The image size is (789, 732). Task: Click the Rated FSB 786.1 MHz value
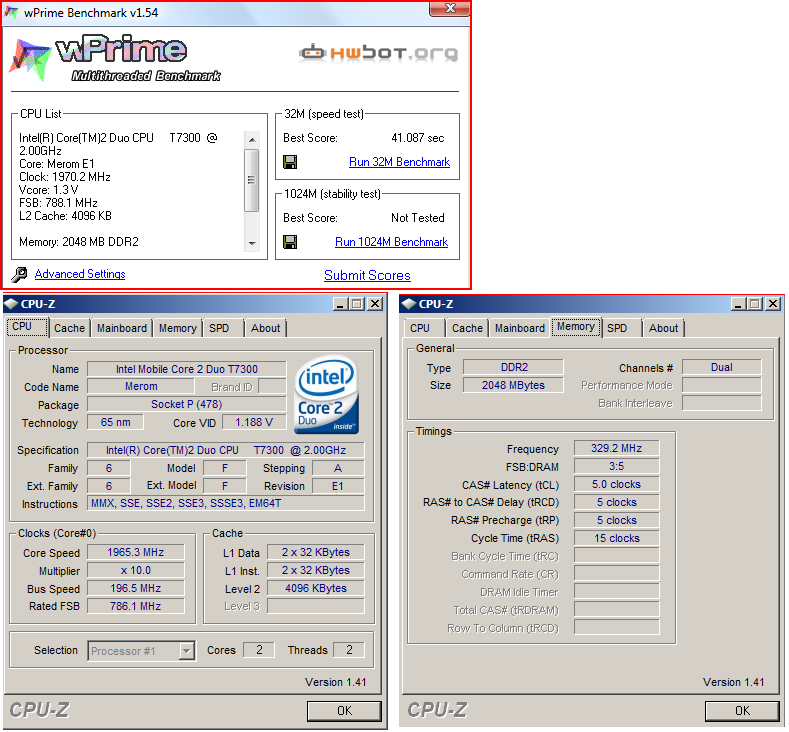tap(135, 606)
